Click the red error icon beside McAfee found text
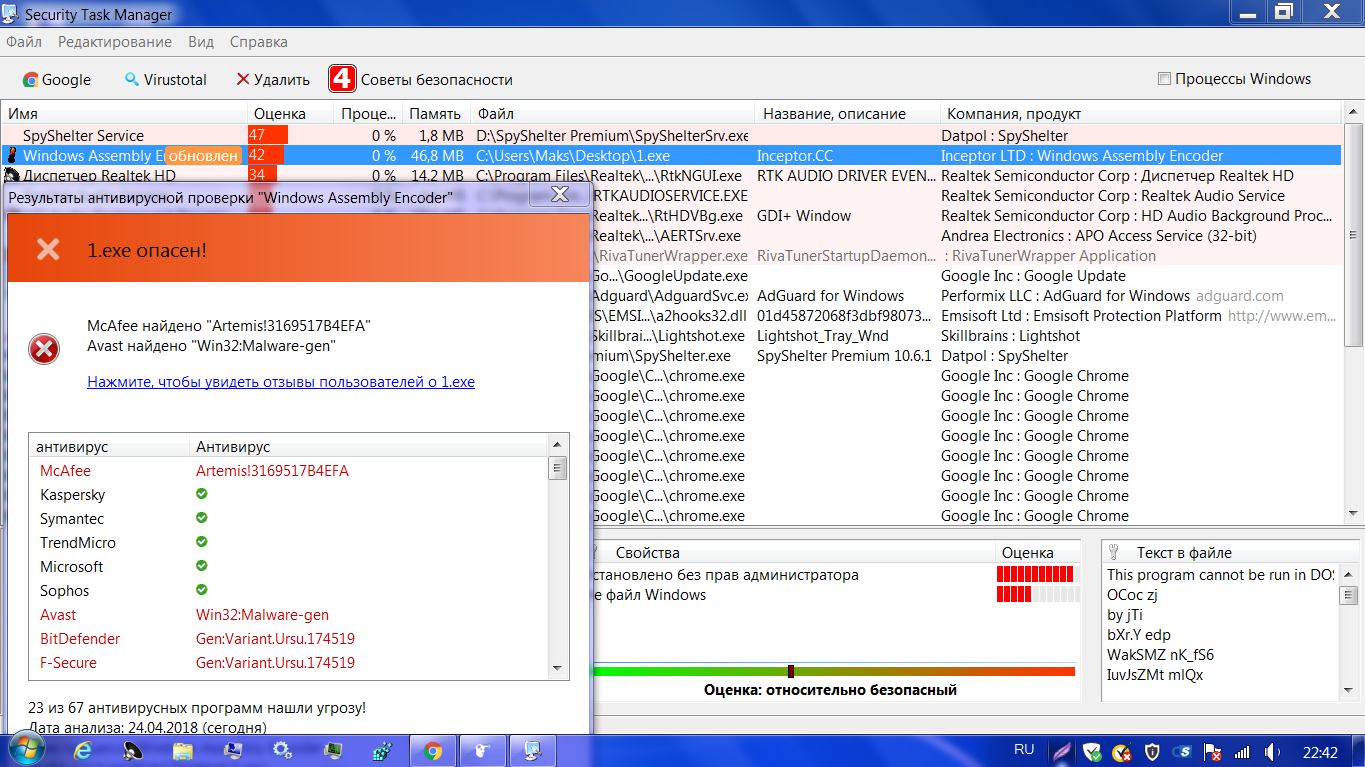Image resolution: width=1365 pixels, height=767 pixels. (x=43, y=349)
